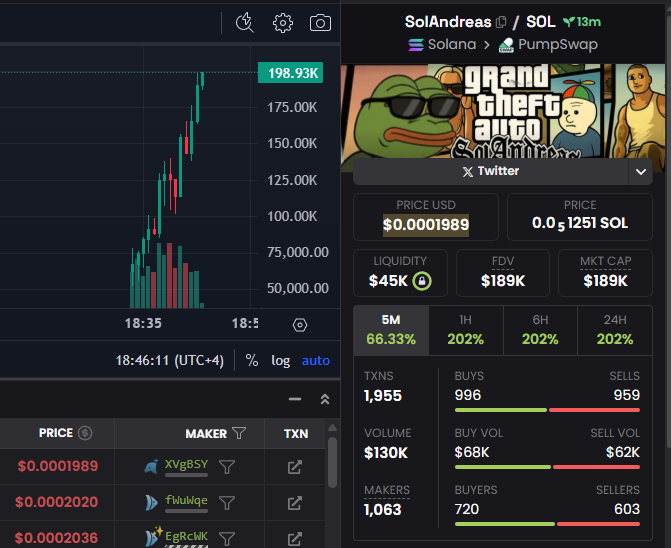671x548 pixels.
Task: Open transaction link for $0.0001989 row
Action: [294, 467]
